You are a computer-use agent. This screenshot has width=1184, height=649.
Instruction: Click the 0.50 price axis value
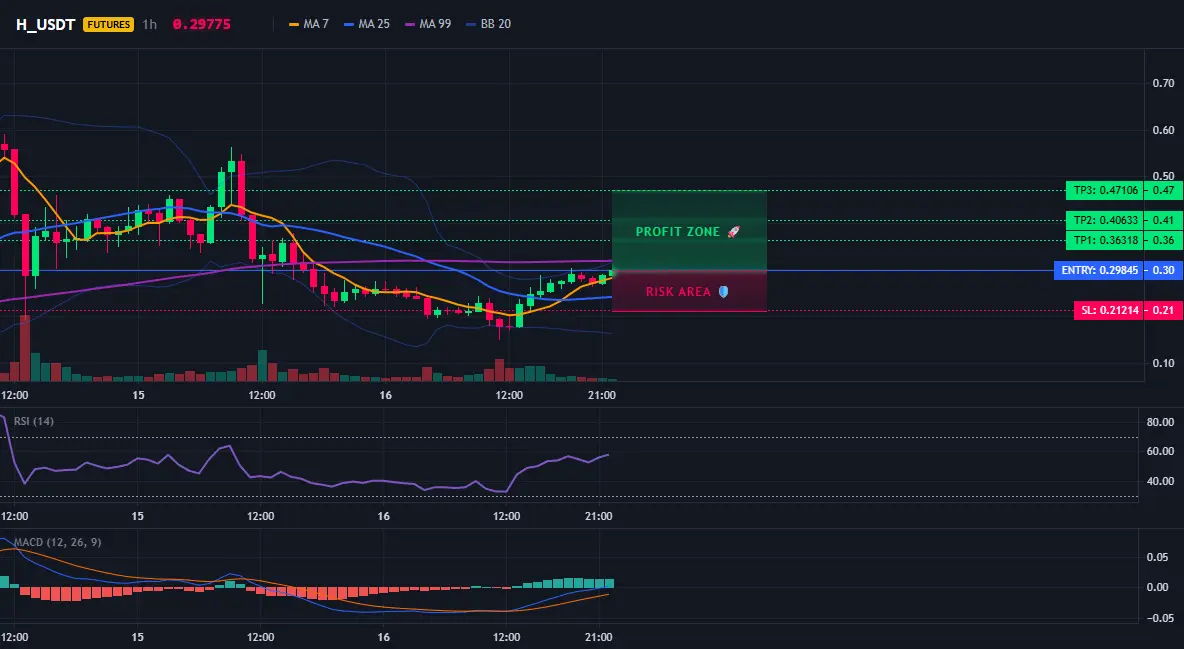tap(1164, 176)
